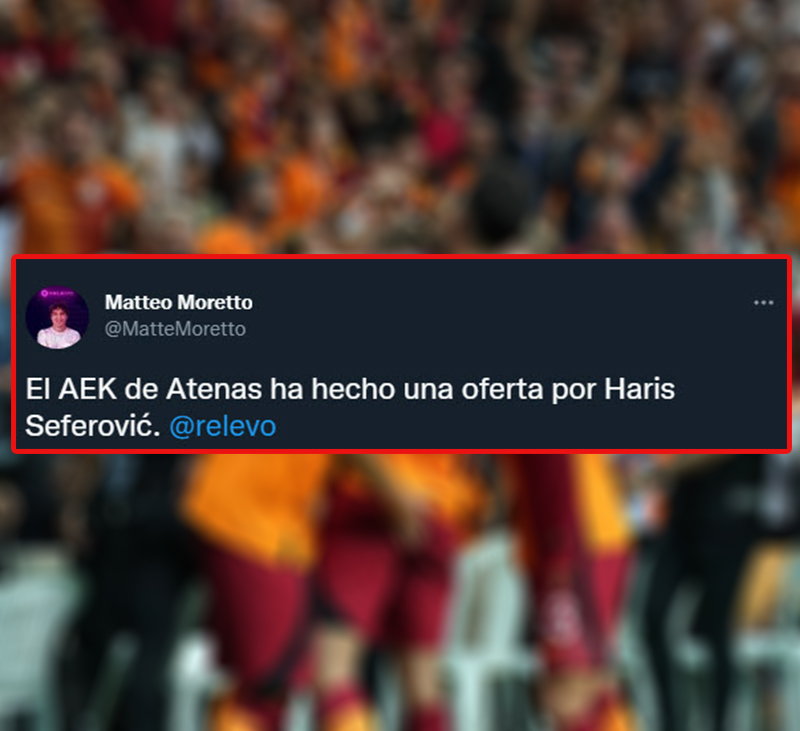Viewport: 800px width, 731px height.
Task: Click the Matteo Moretto display name
Action: 179,303
